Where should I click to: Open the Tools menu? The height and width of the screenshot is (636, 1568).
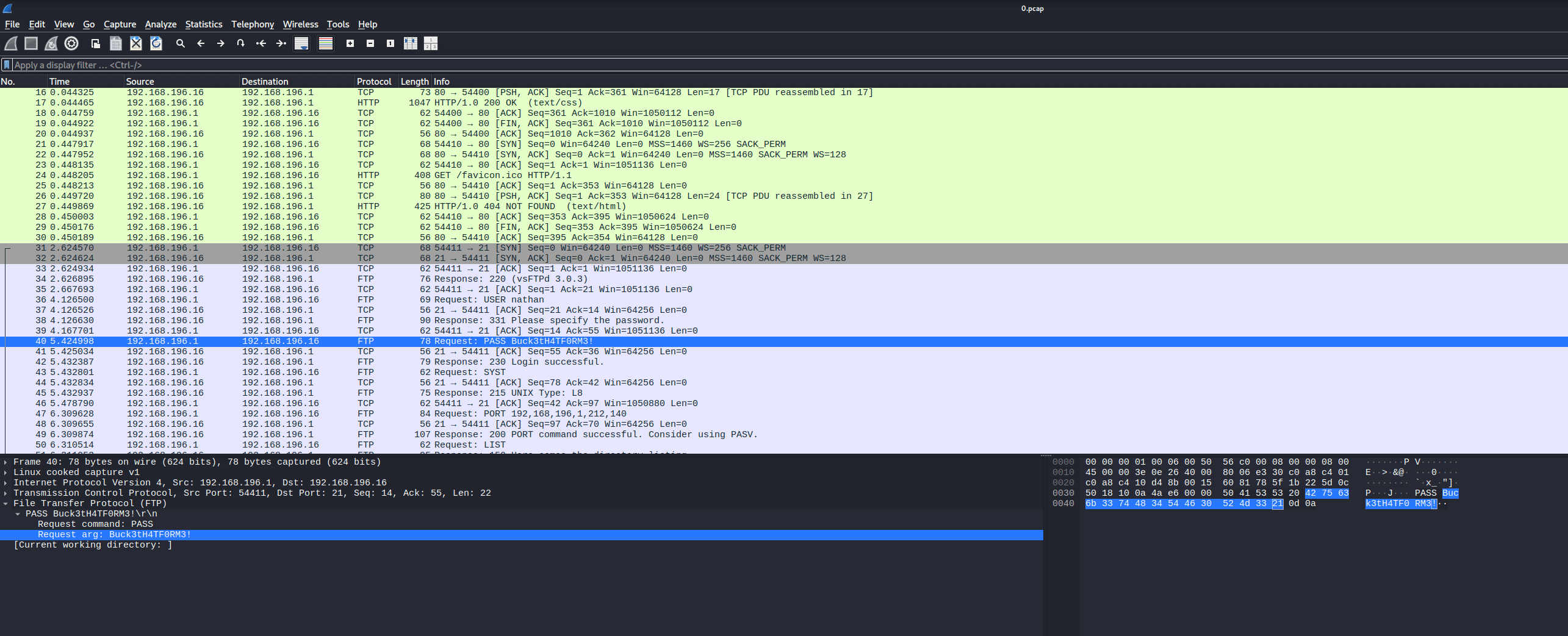(x=338, y=24)
